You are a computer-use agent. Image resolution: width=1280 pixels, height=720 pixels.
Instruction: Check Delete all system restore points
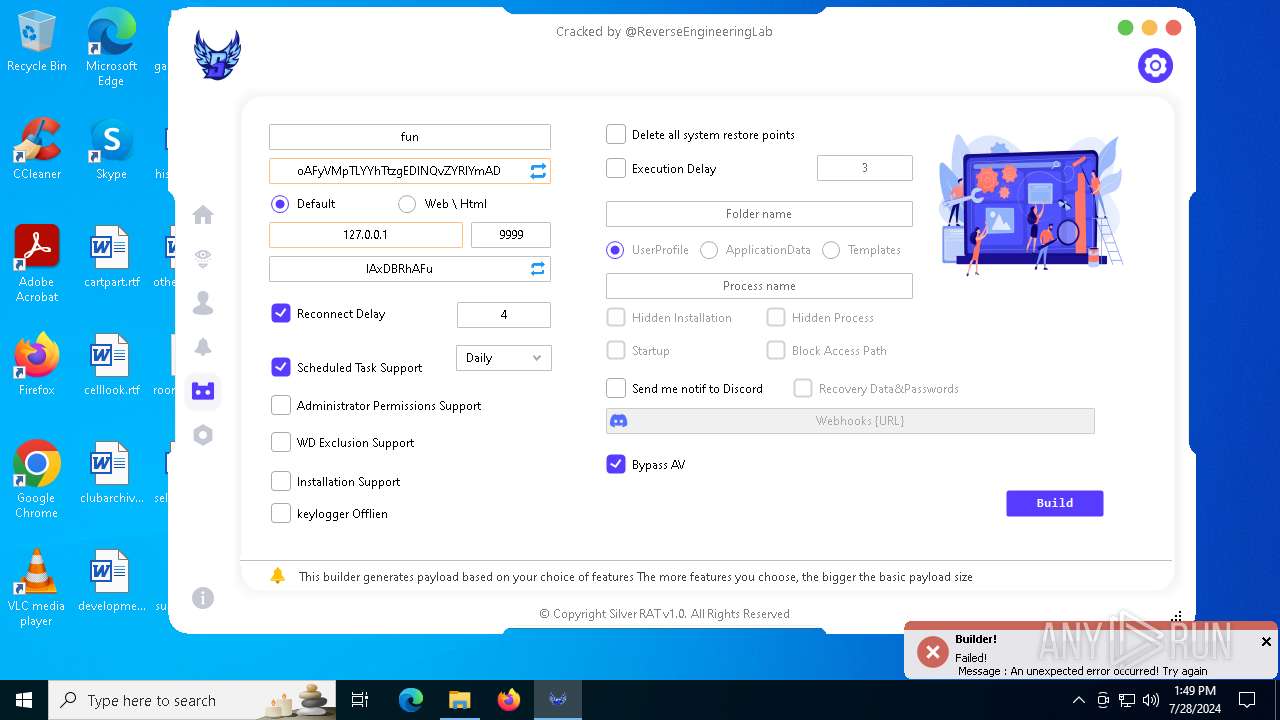[x=616, y=134]
